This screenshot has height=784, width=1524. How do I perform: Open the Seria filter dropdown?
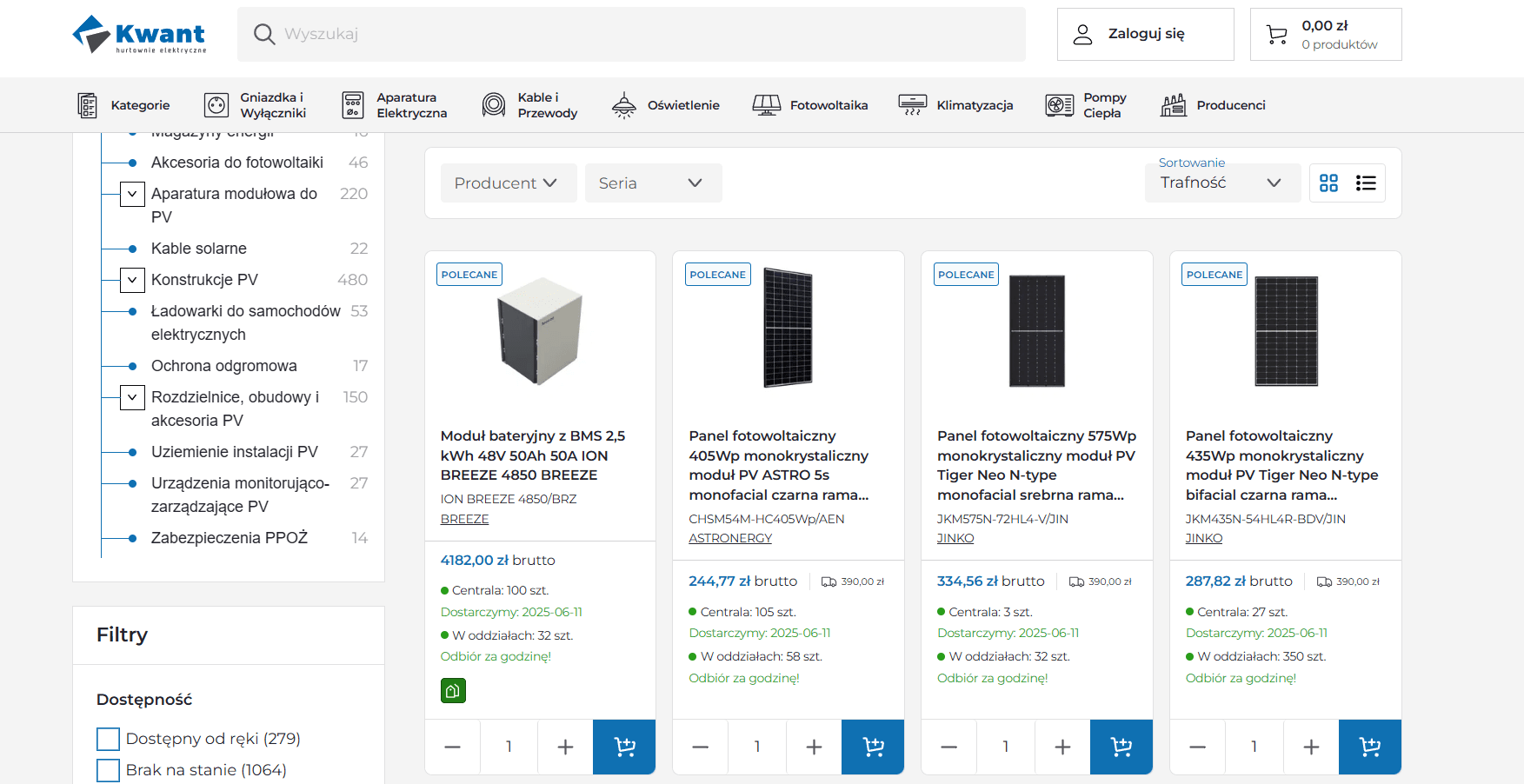click(x=654, y=183)
